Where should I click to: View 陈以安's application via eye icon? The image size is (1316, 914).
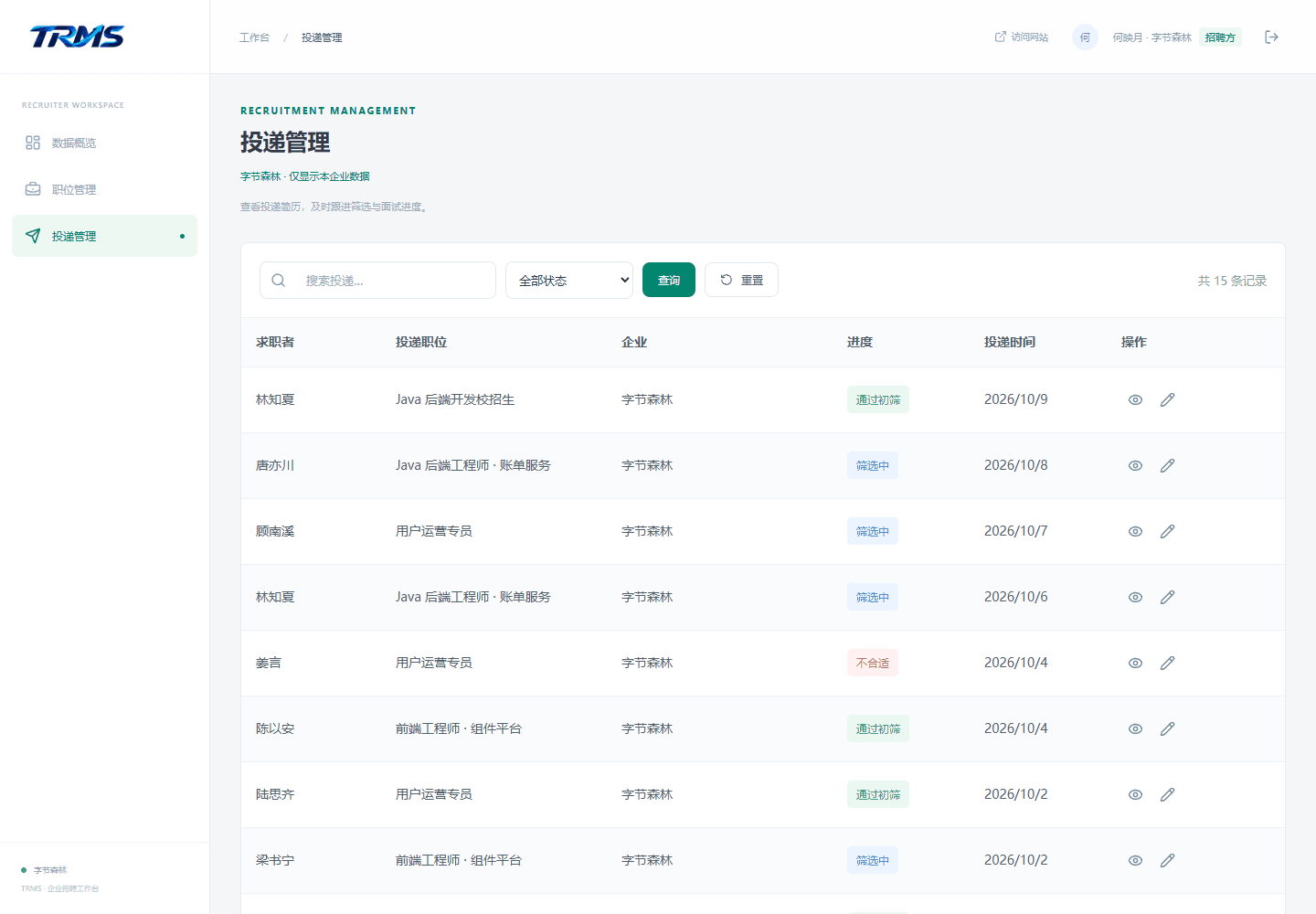[x=1135, y=728]
